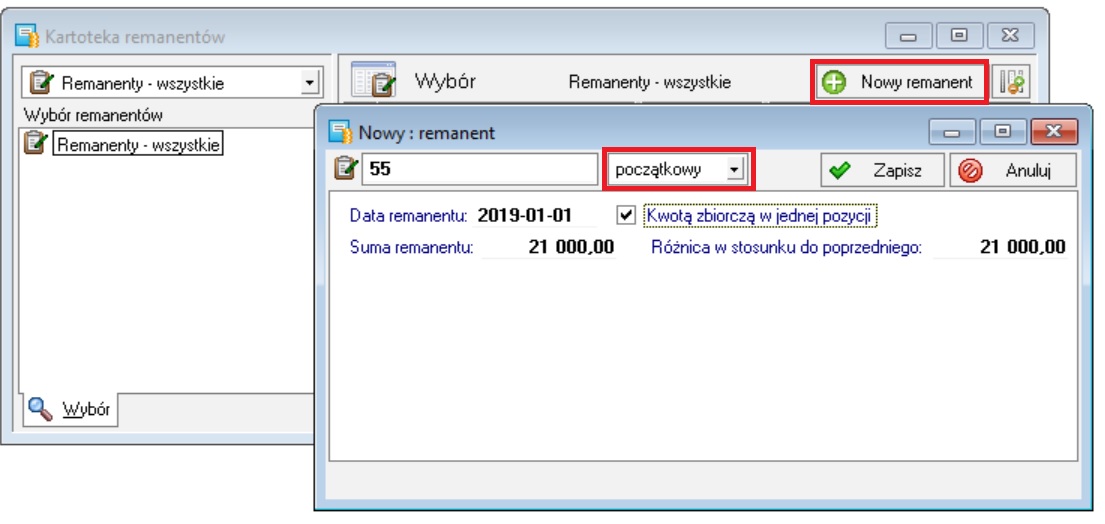Select Remanenty - wszystkie in the tree

click(138, 144)
